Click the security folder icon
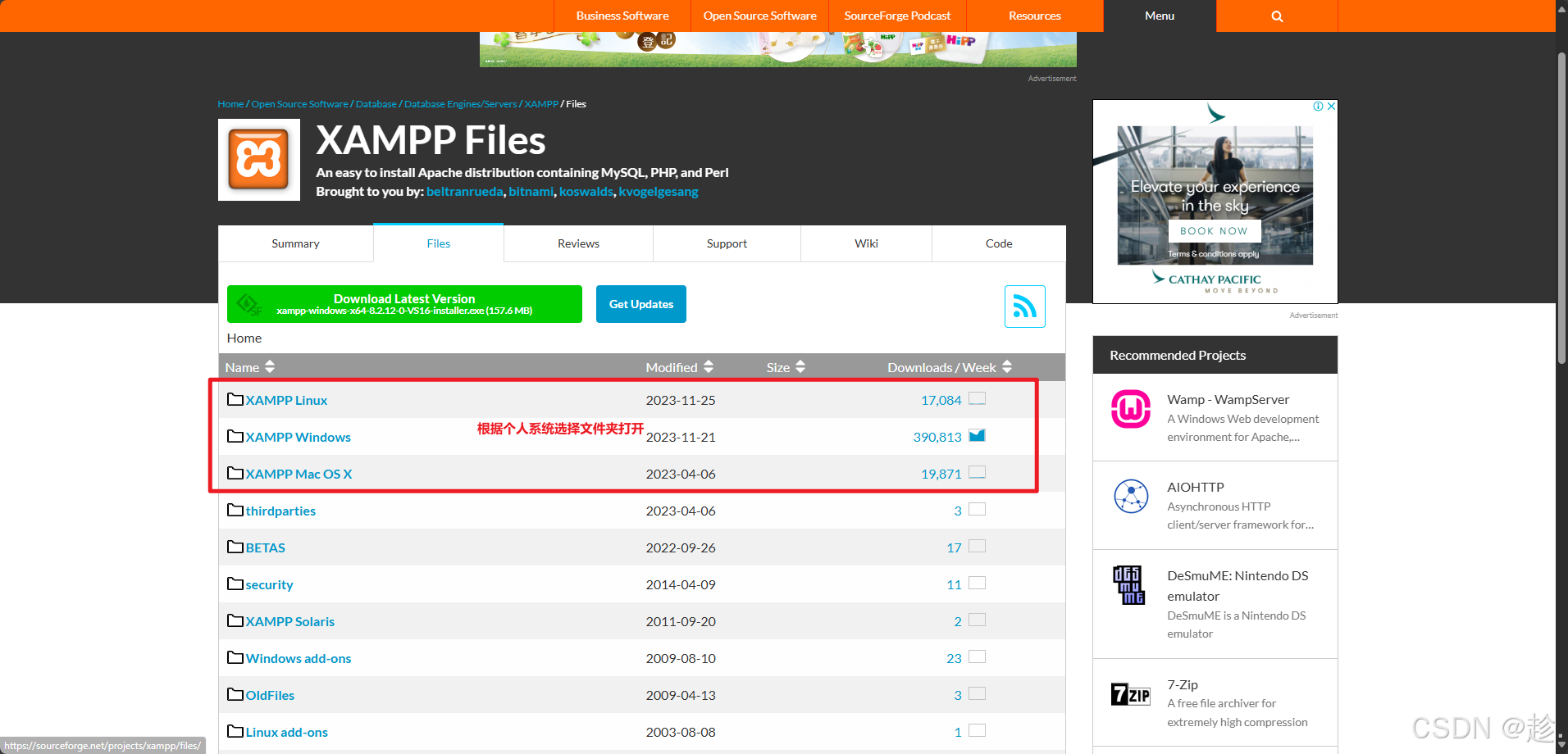 coord(235,584)
